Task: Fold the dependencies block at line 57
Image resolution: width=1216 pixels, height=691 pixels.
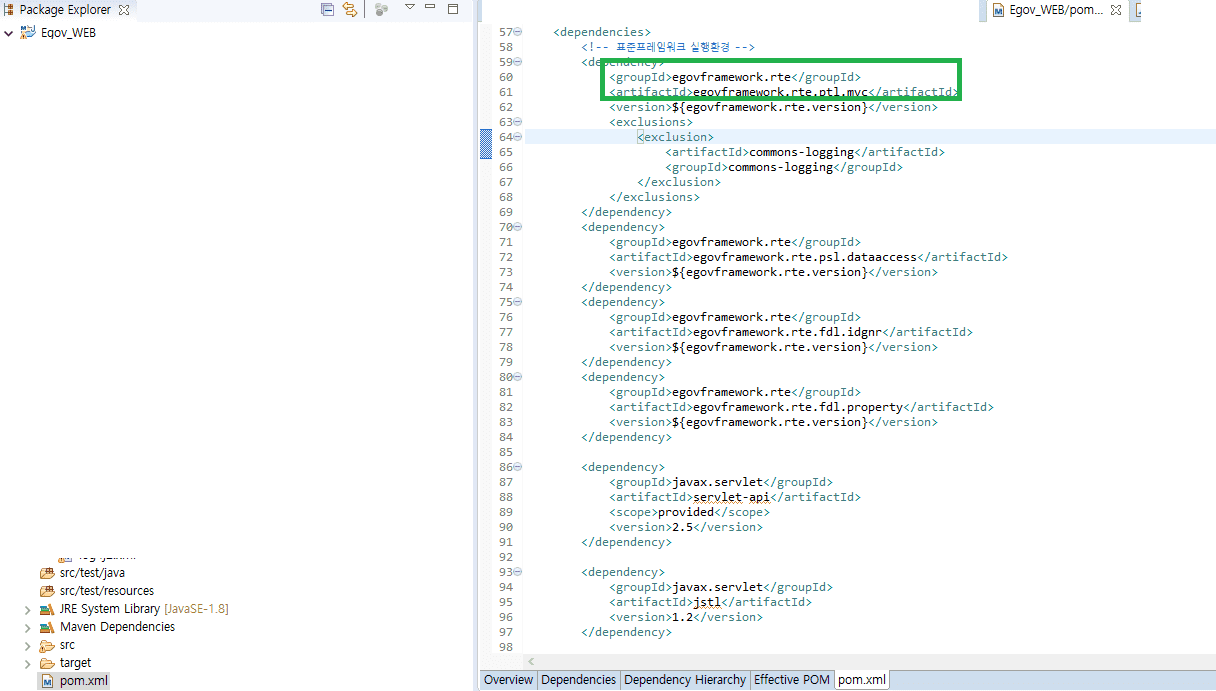Action: (x=517, y=32)
